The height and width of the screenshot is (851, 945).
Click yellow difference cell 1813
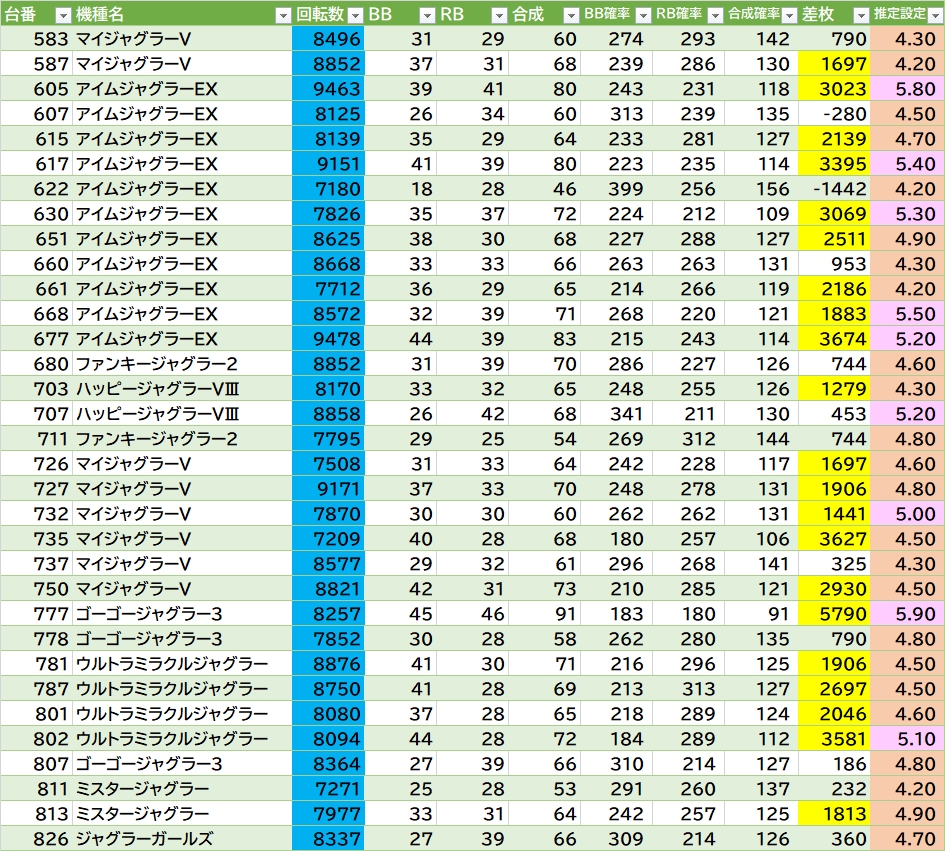pos(835,814)
